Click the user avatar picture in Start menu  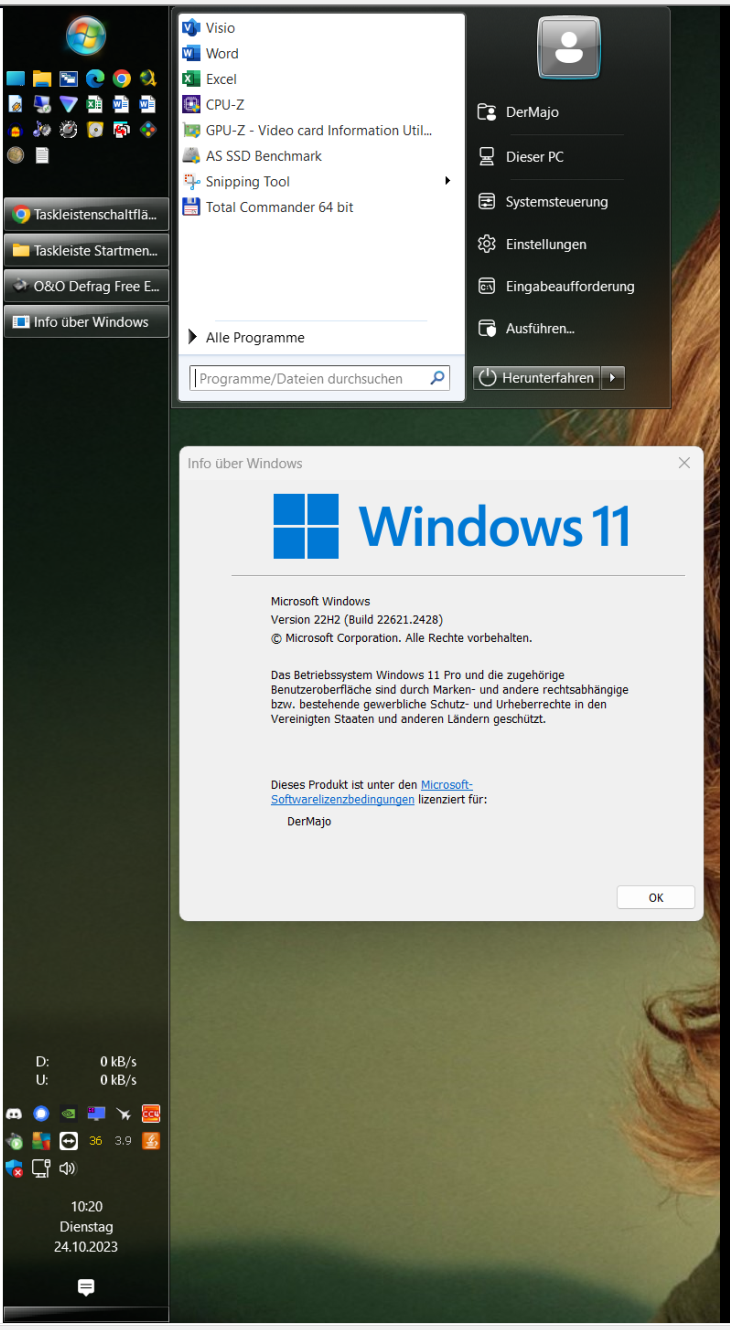tap(569, 47)
